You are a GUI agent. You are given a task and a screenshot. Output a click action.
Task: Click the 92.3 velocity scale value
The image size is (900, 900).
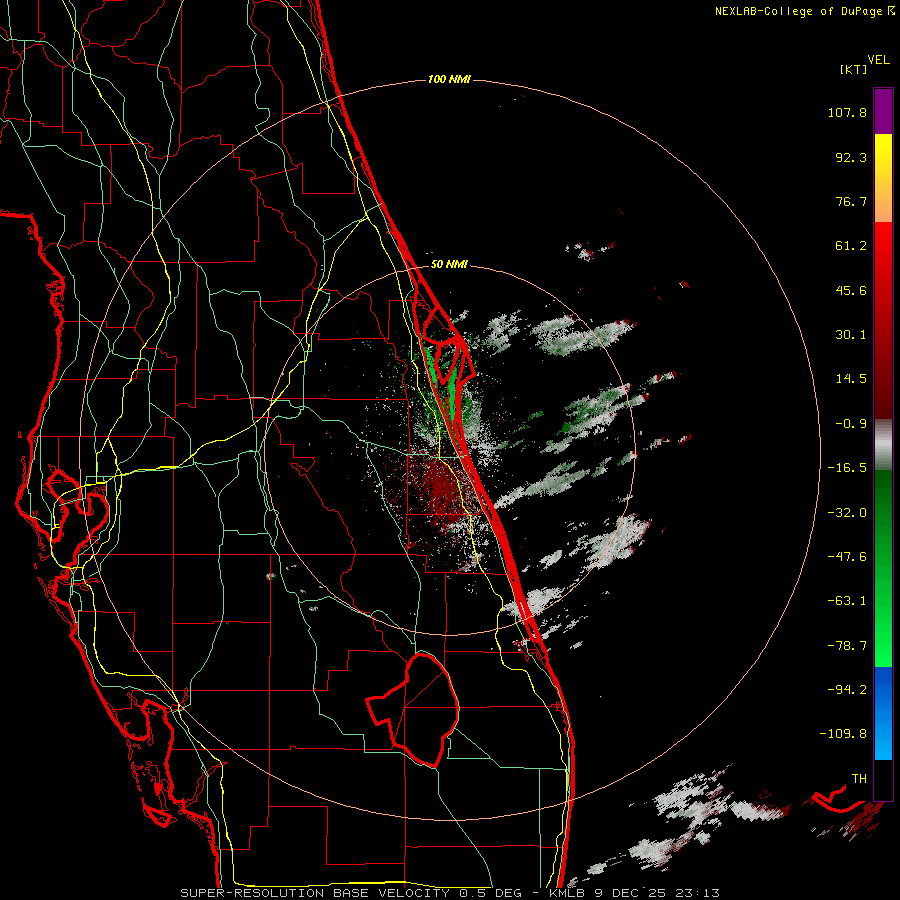(851, 157)
